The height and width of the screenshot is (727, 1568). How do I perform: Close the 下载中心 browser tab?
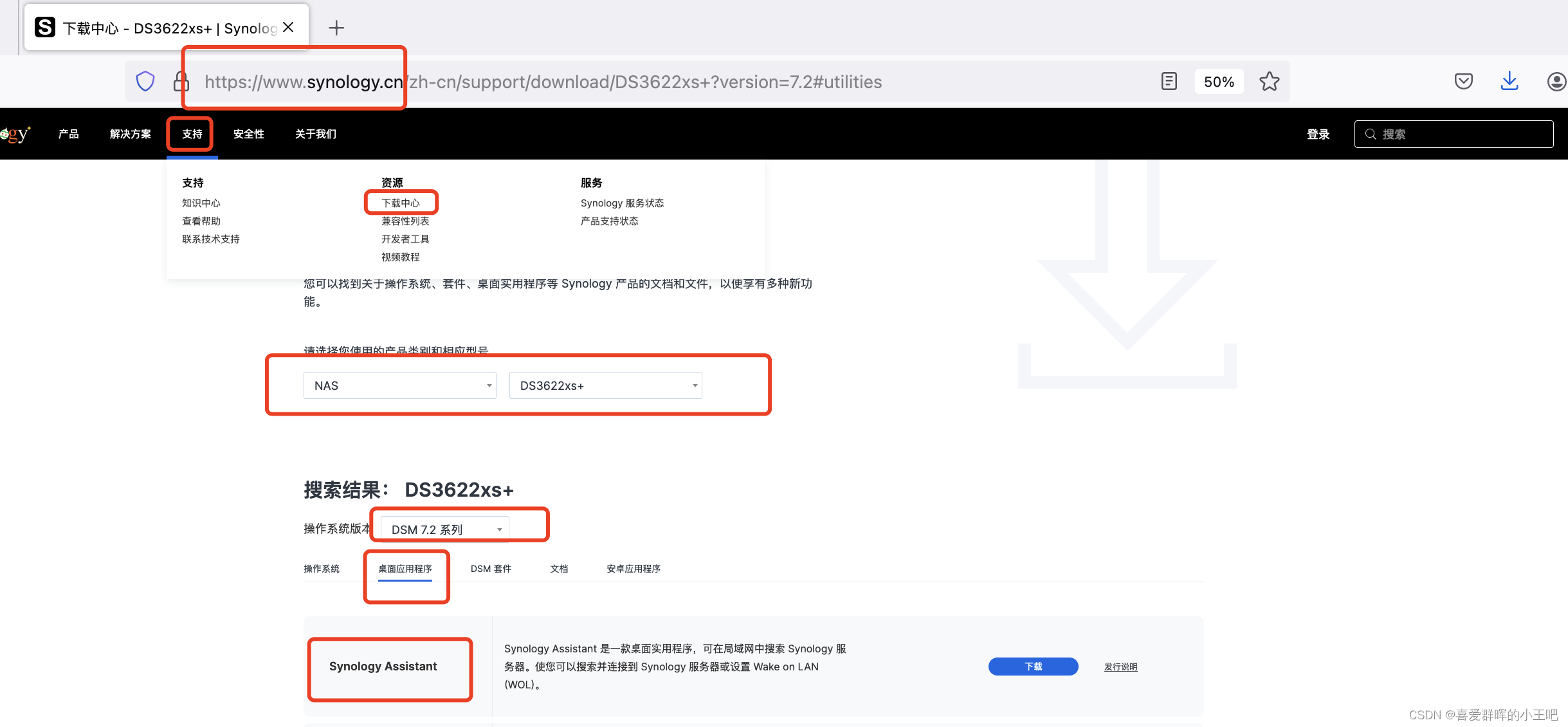[x=288, y=27]
